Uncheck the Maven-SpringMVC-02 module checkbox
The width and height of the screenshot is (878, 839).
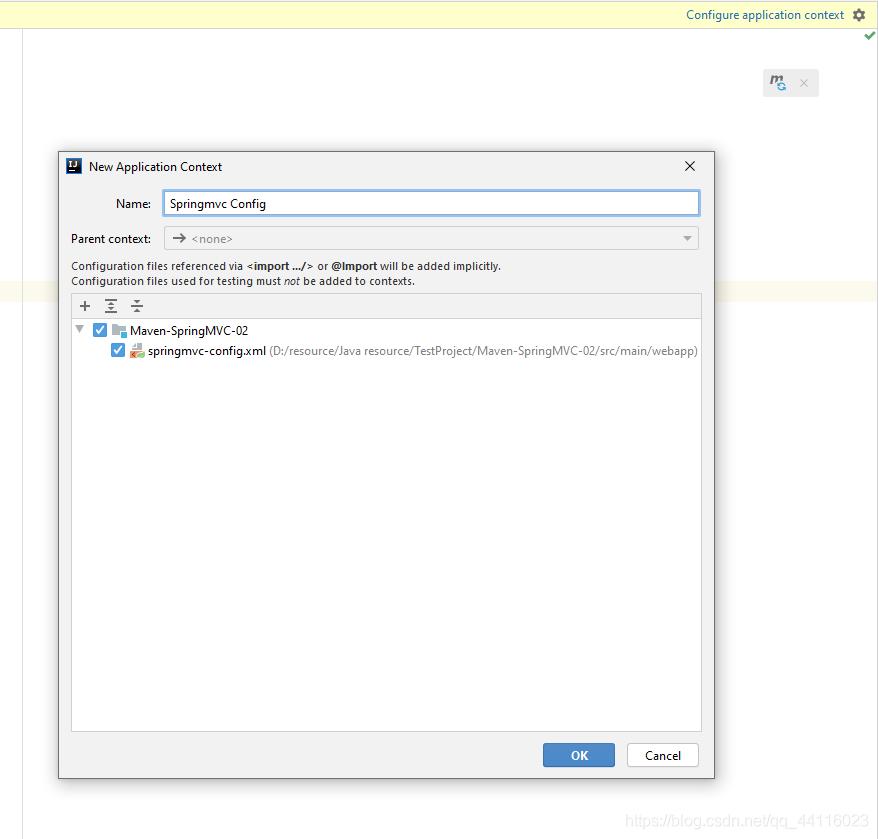[x=100, y=330]
